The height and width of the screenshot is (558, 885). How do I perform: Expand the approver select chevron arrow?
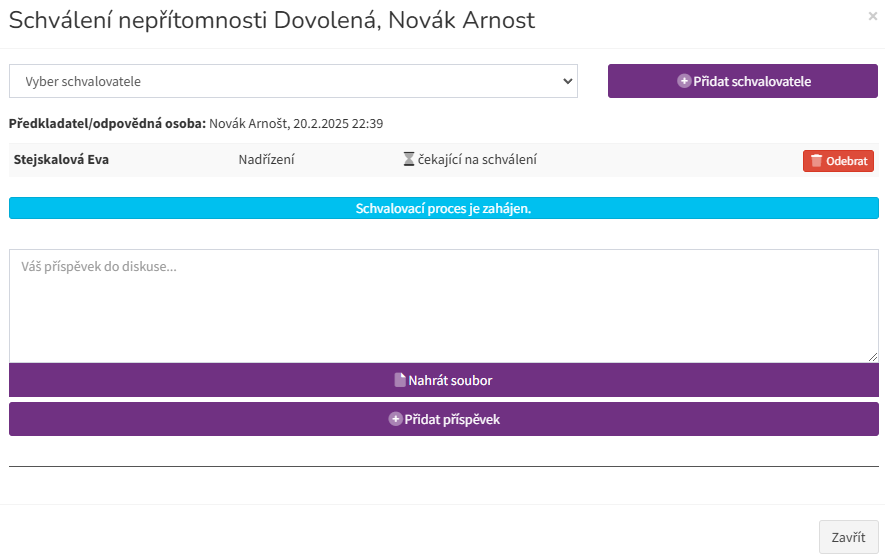coord(568,81)
